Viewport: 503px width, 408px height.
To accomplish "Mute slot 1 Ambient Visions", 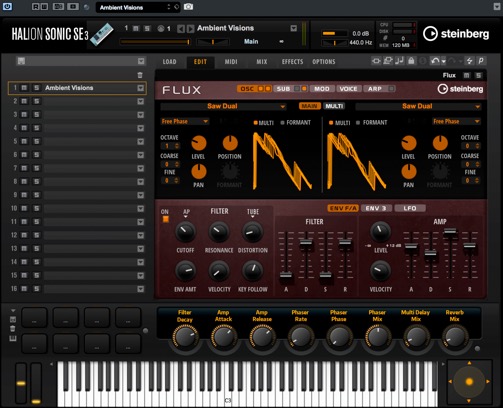I will pos(24,88).
